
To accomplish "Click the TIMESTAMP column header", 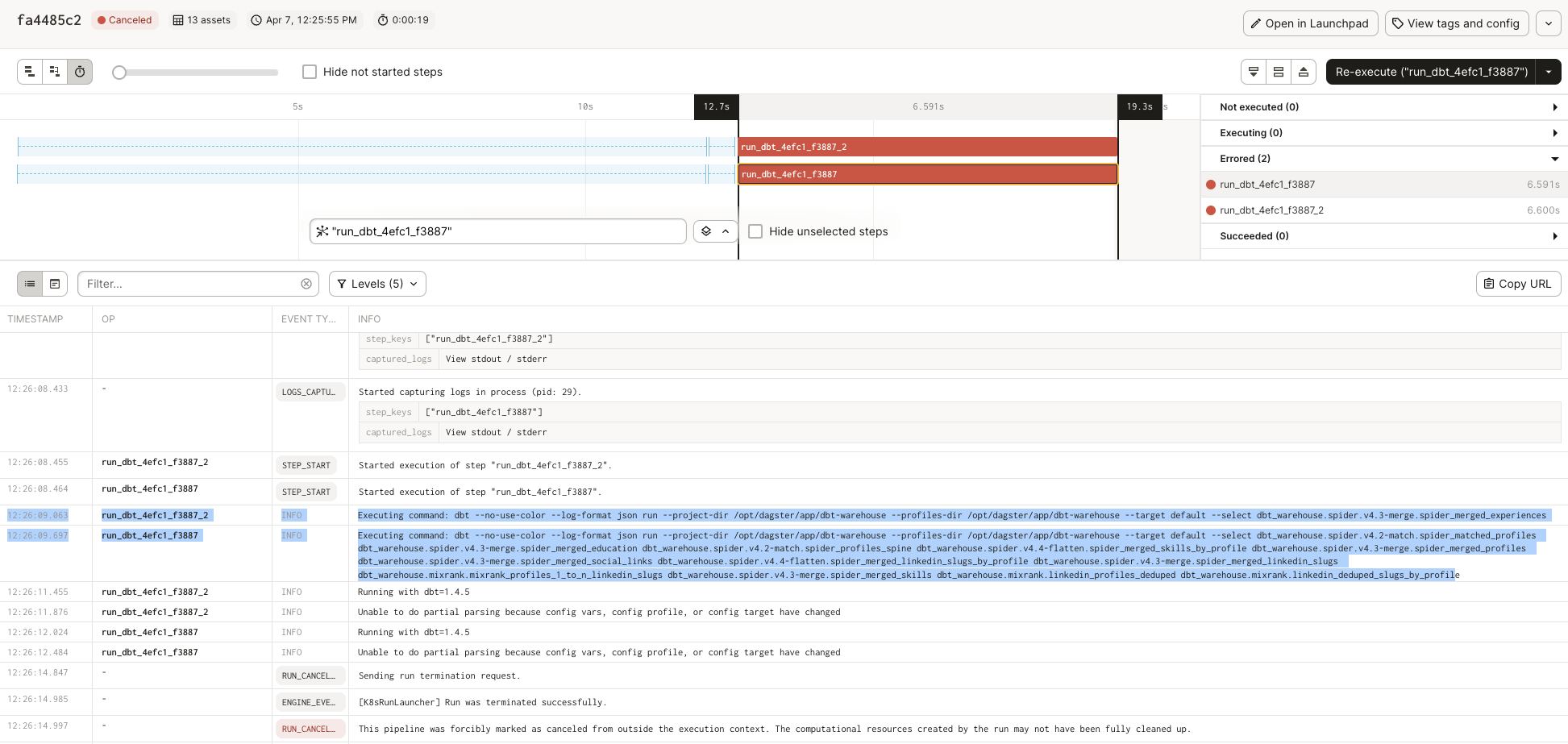I will click(x=35, y=319).
